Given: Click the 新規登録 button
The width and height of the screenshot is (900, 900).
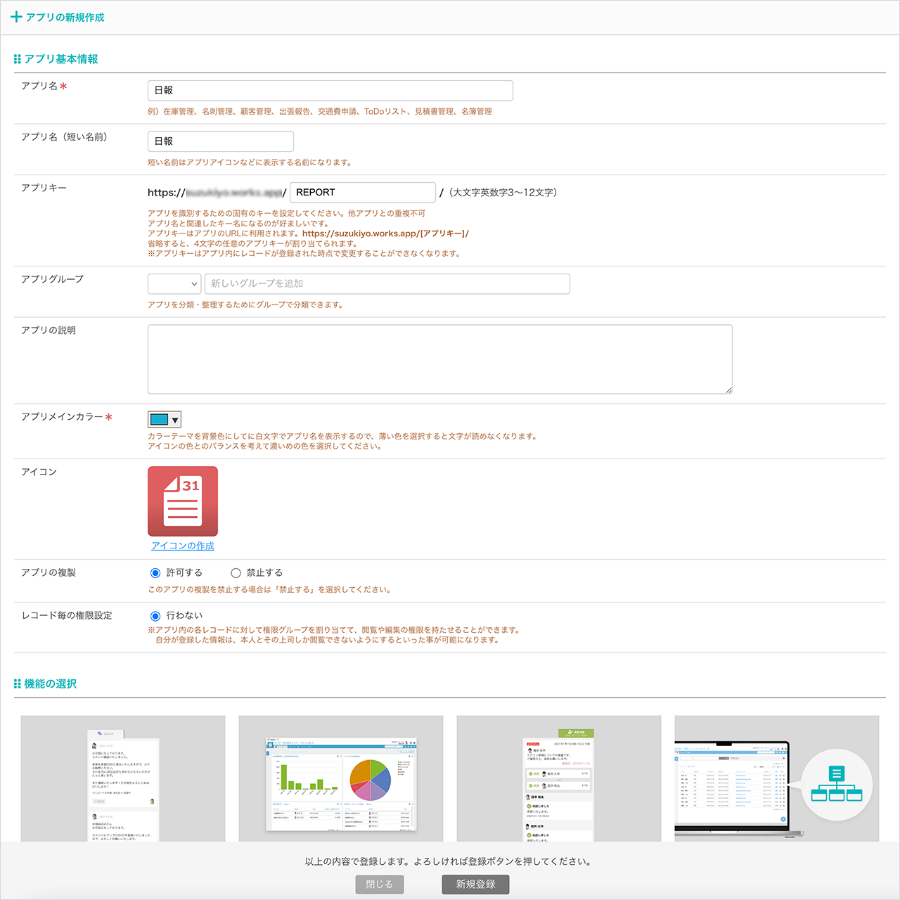Looking at the screenshot, I should point(476,884).
